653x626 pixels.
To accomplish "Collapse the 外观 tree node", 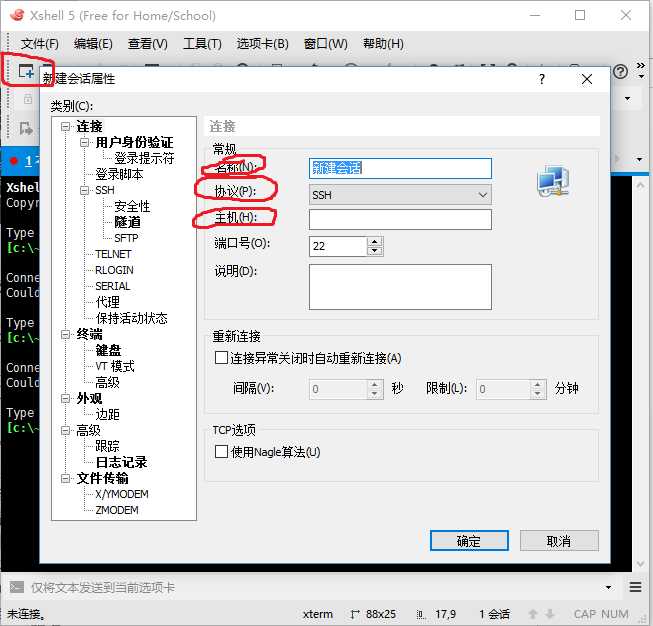I will pos(65,398).
